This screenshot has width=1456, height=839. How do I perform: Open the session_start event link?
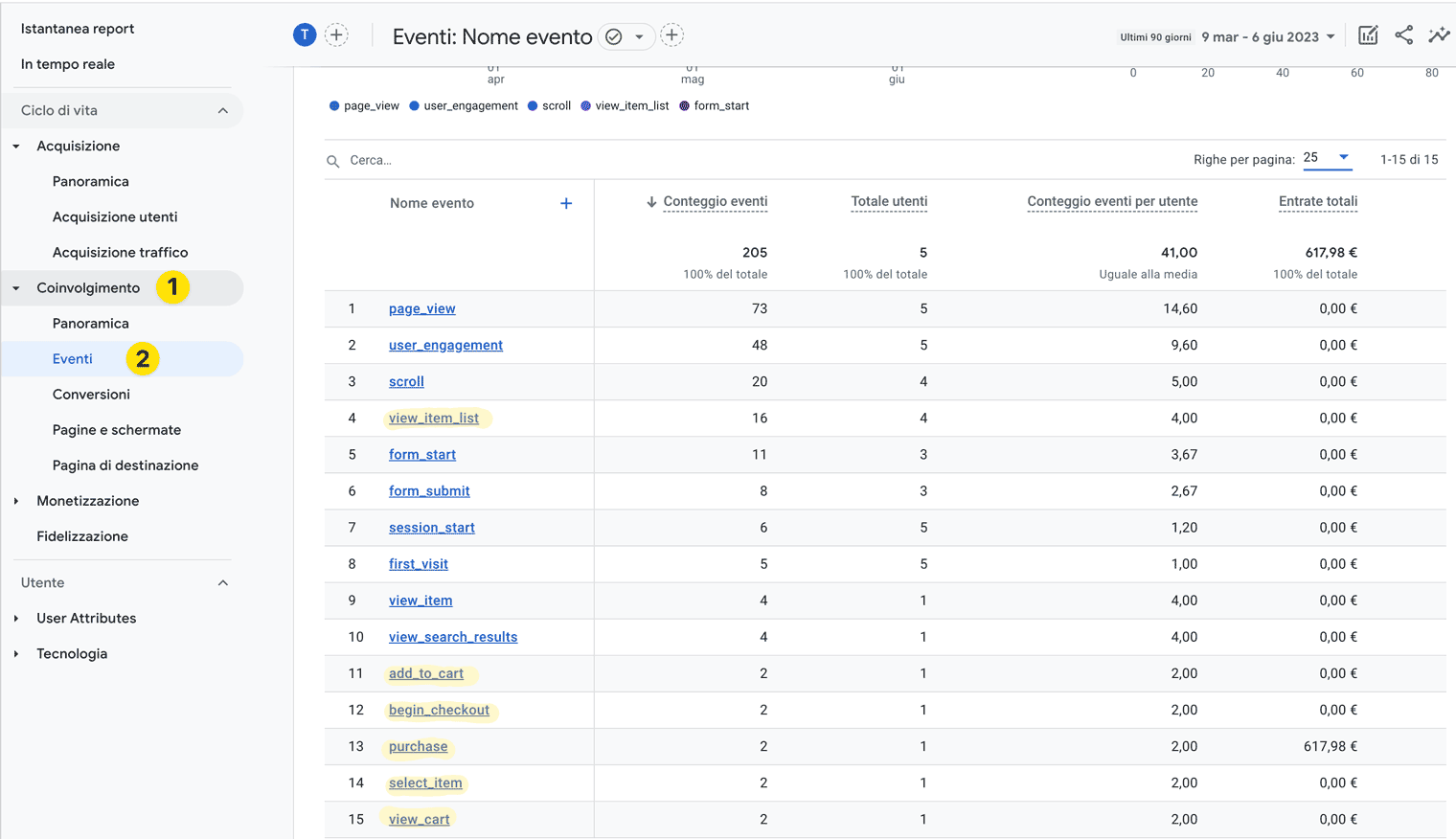coord(432,527)
